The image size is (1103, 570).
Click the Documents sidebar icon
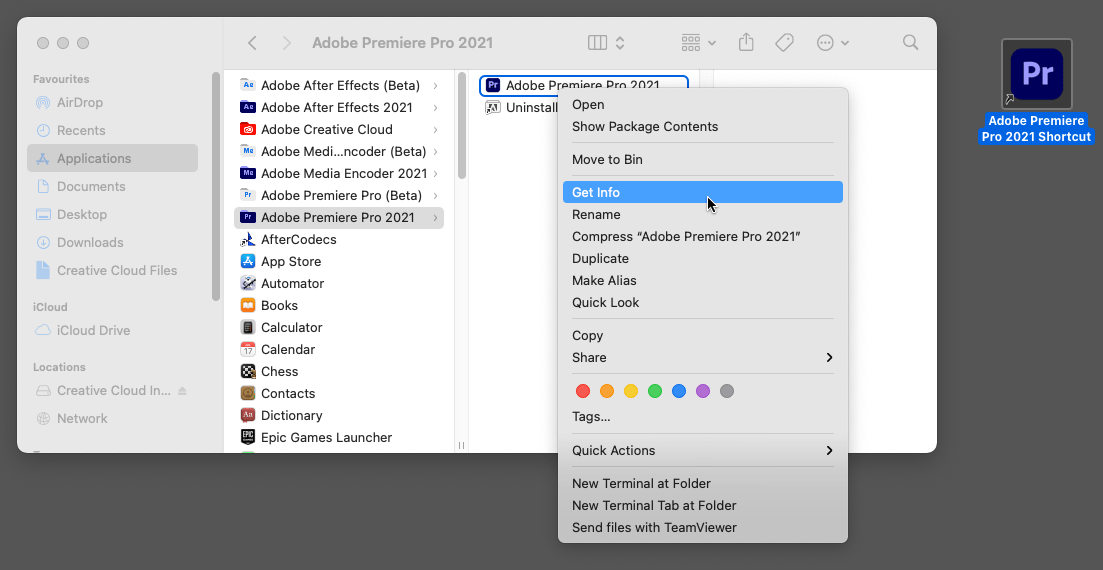[43, 186]
